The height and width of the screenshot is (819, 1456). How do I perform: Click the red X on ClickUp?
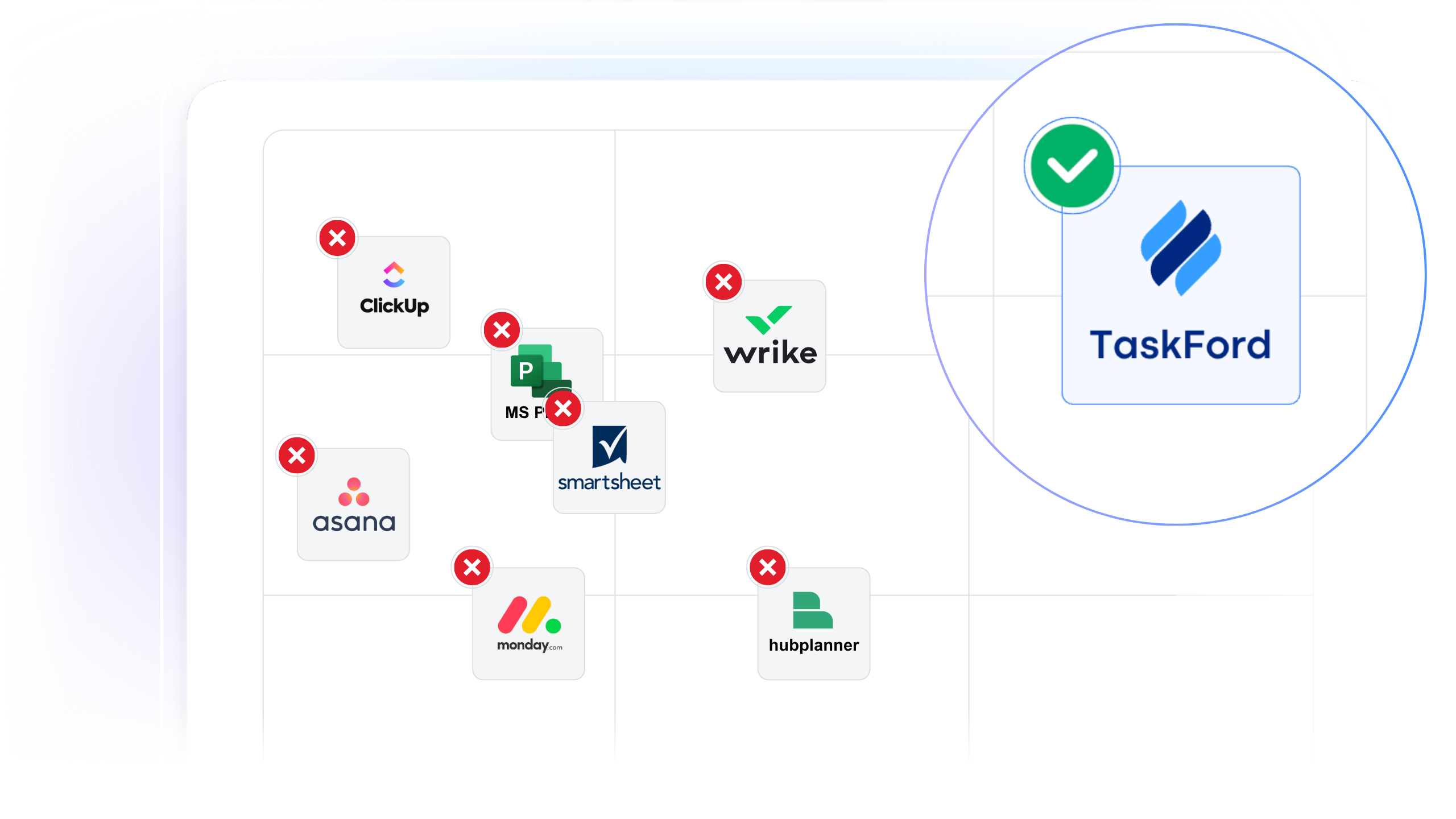pyautogui.click(x=337, y=238)
